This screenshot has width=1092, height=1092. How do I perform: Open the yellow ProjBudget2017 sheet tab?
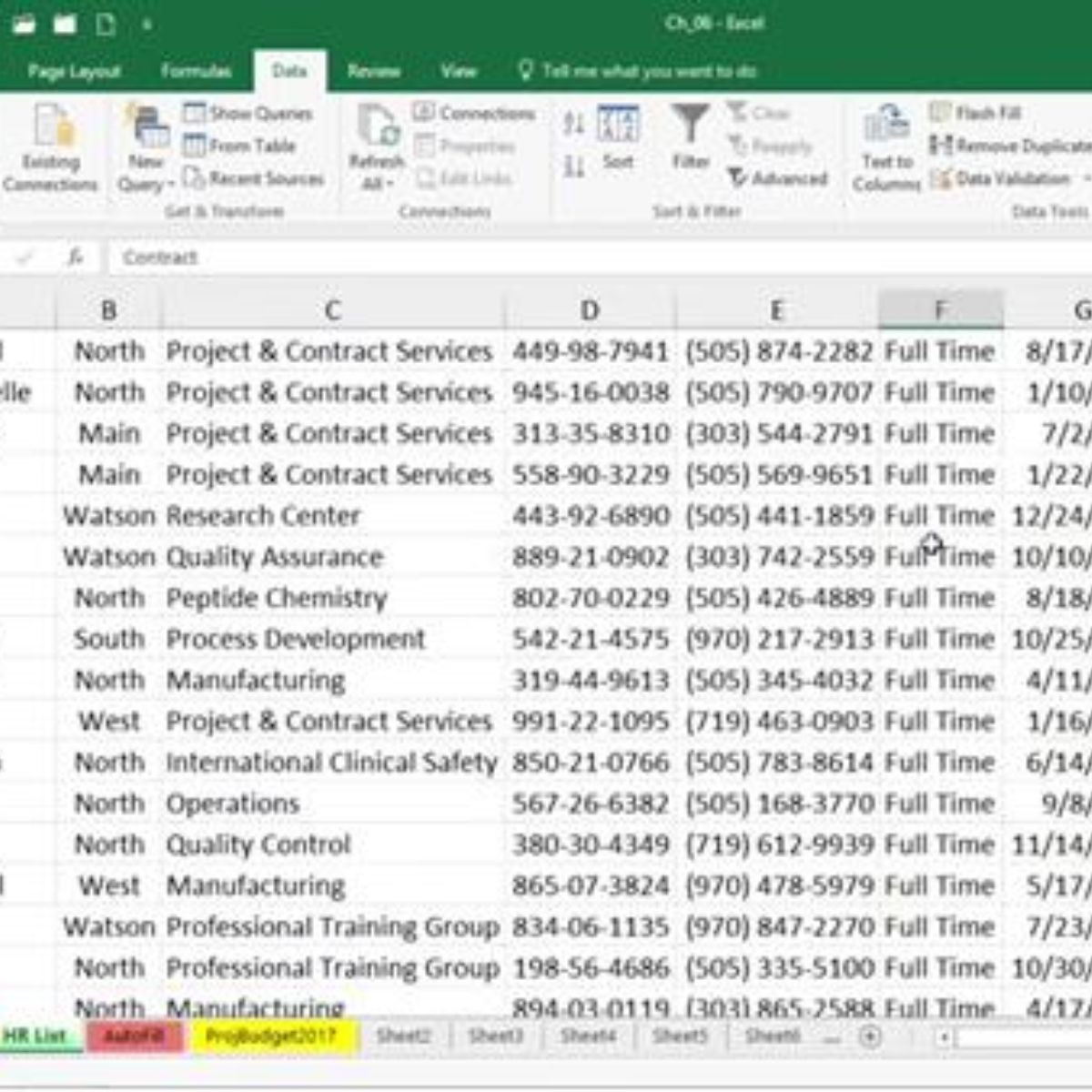[270, 1036]
